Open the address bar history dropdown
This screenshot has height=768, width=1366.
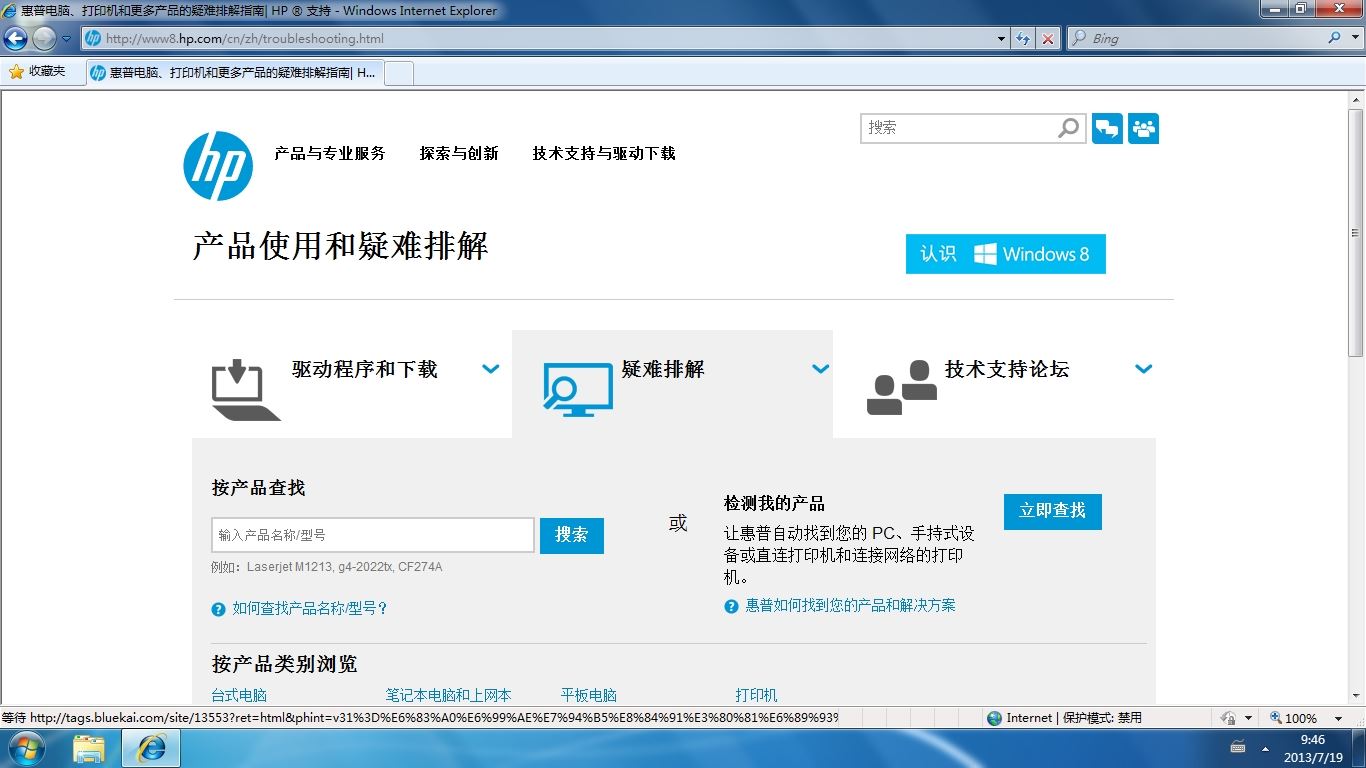pos(1002,39)
